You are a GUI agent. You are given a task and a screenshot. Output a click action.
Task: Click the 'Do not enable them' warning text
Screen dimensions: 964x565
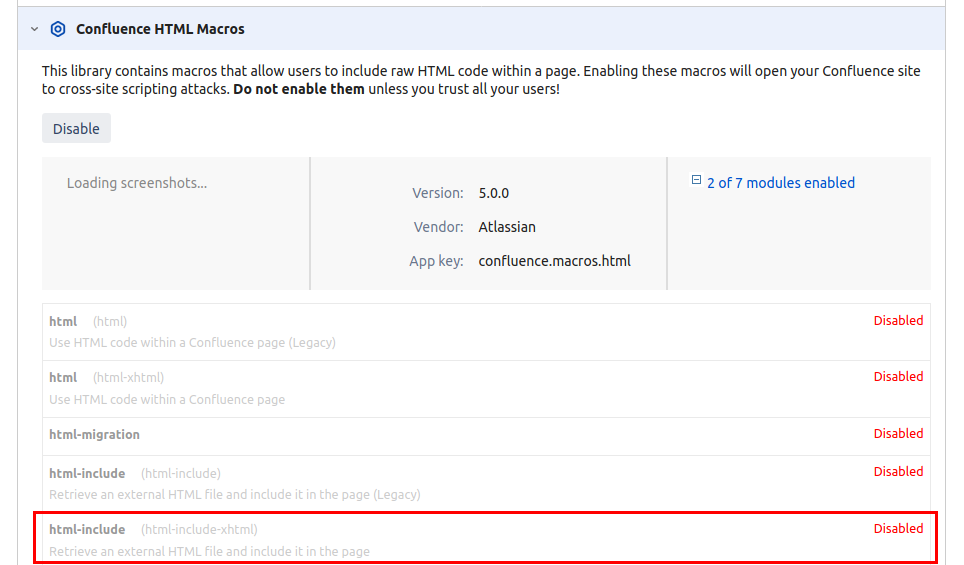(299, 89)
